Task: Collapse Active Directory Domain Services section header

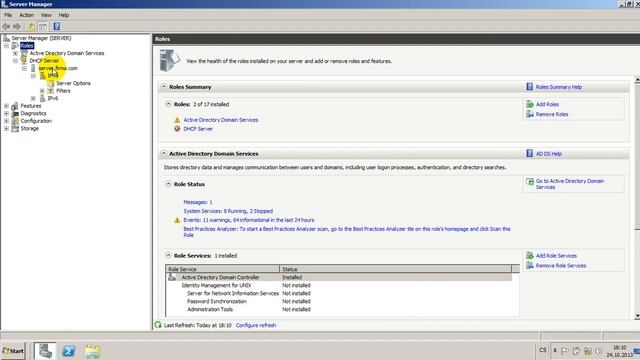Action: (164, 153)
